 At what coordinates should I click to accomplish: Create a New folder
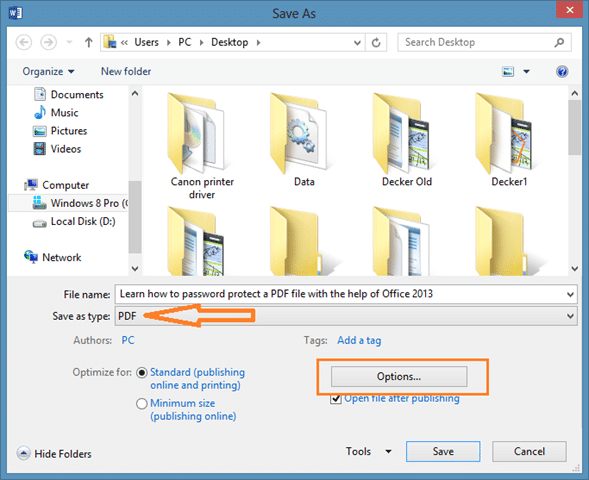(x=126, y=71)
